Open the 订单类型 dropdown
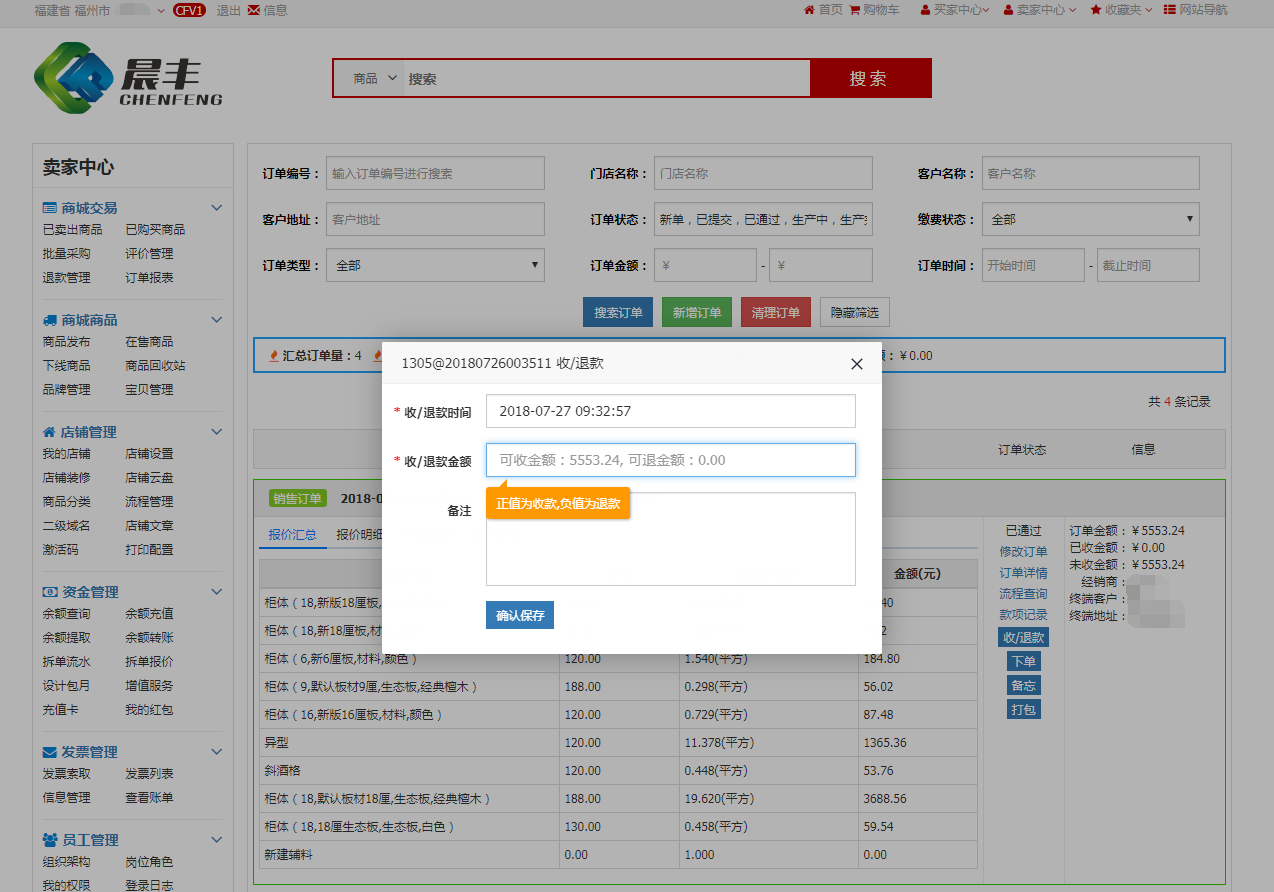Screen dimensions: 1274x892 (435, 265)
